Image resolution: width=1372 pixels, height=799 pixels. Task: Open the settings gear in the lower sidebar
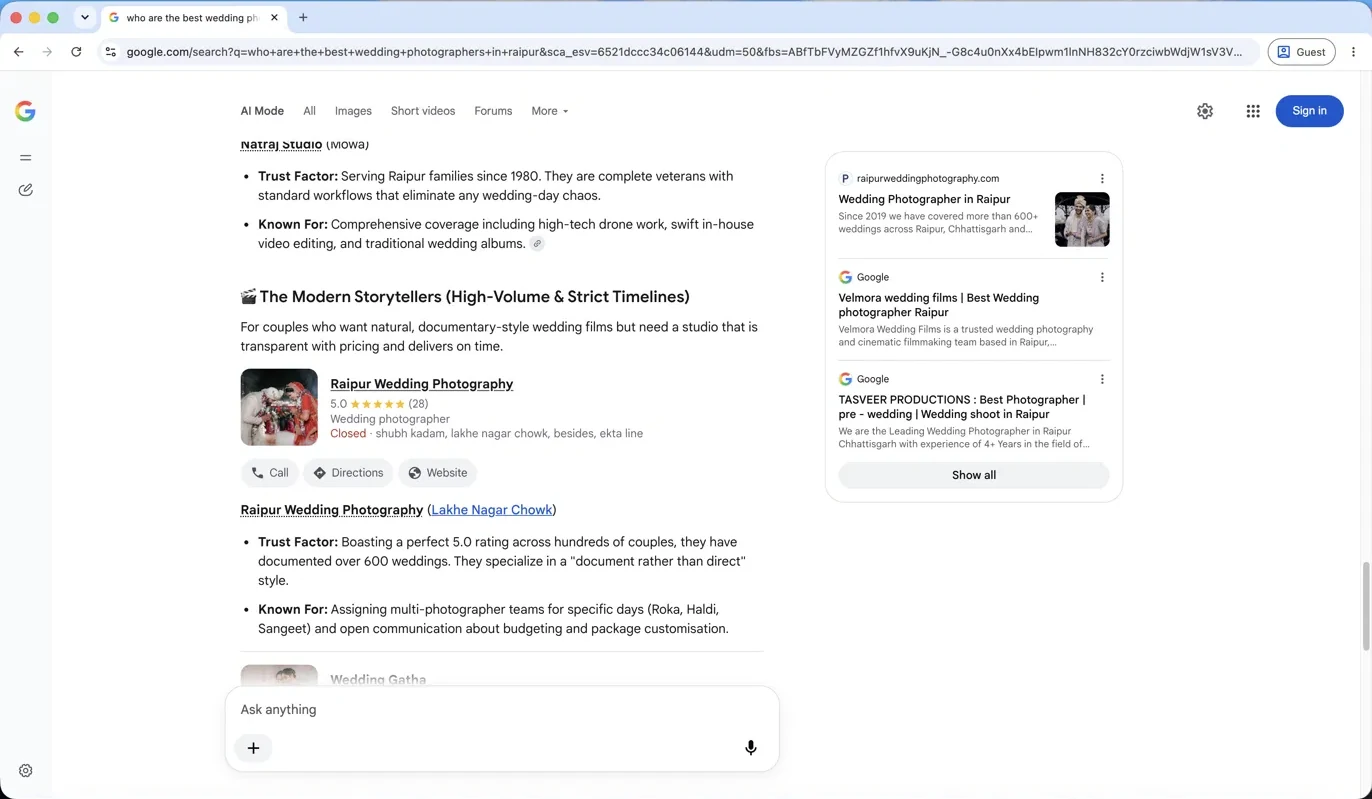(25, 771)
